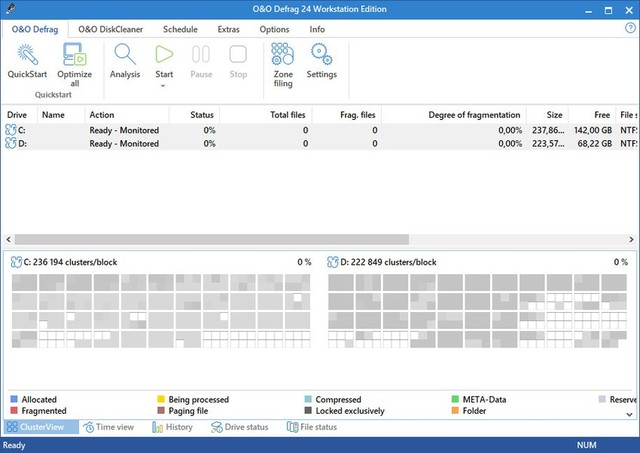Click the Optimize all icon
Screen dimensions: 640x453
(x=75, y=56)
